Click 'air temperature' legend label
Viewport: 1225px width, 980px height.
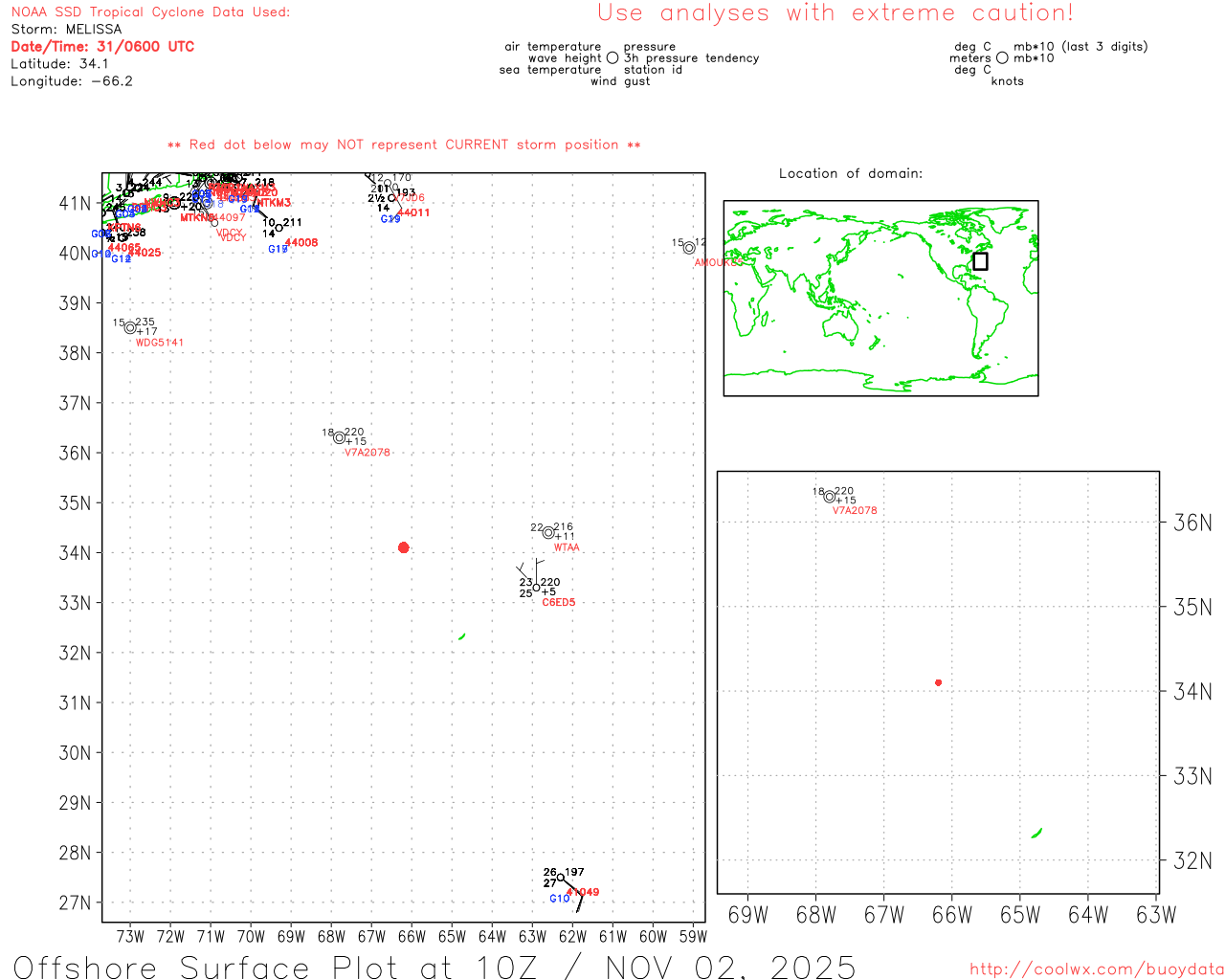pos(553,47)
